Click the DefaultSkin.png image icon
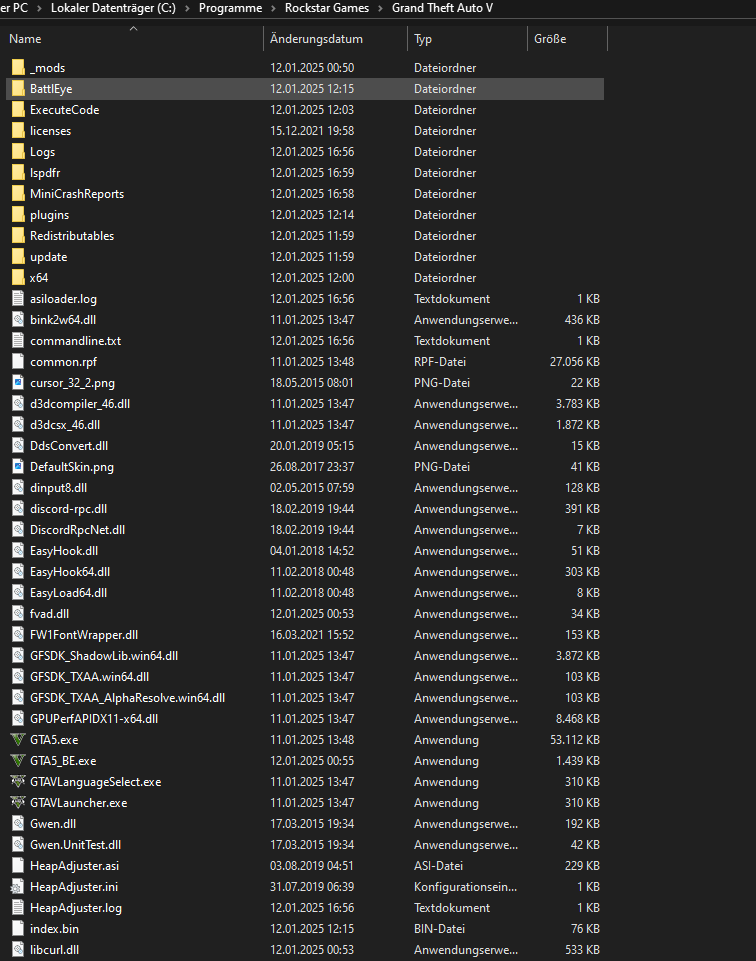The width and height of the screenshot is (756, 961). click(18, 466)
